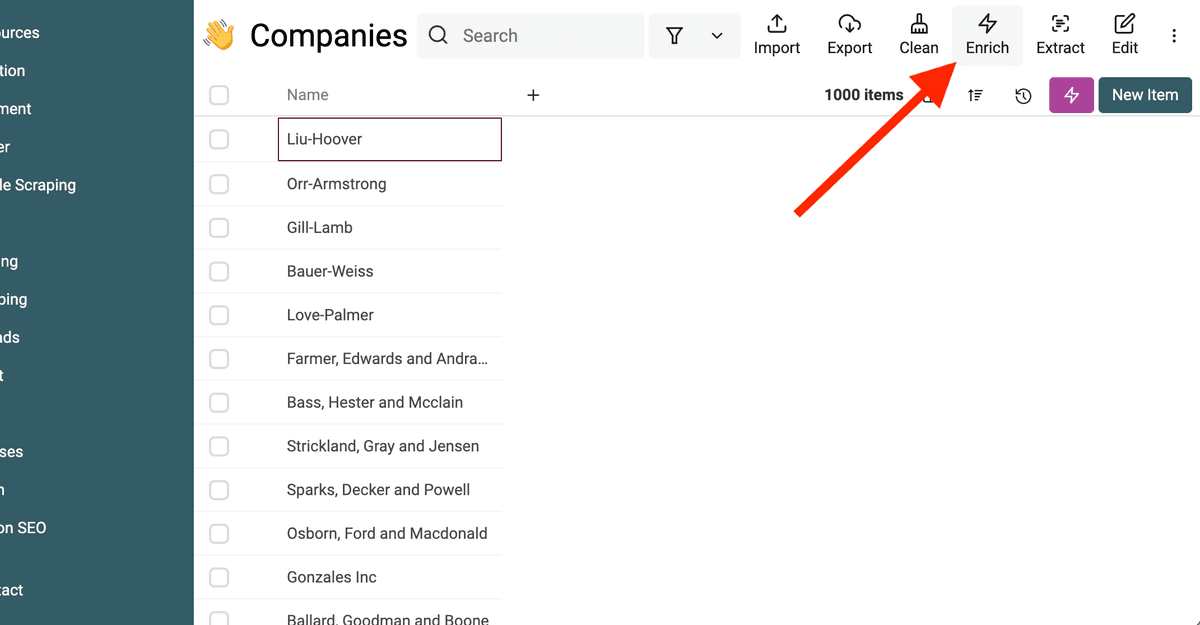
Task: Check the Orr-Armstrong row checkbox
Action: (x=219, y=184)
